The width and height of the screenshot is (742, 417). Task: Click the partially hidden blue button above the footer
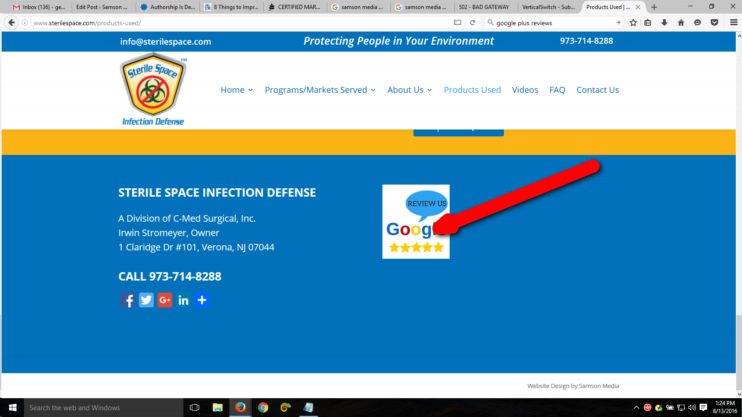(459, 132)
